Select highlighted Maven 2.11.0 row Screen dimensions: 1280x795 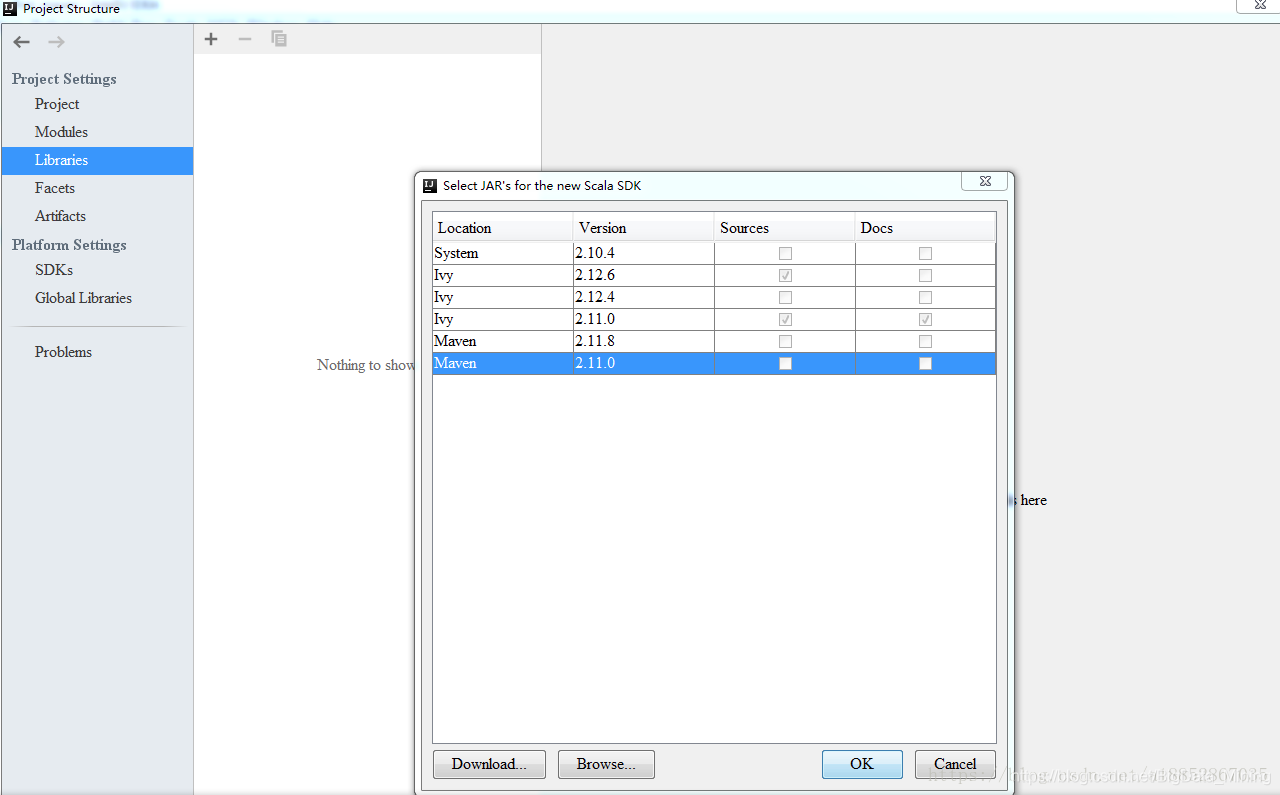714,364
